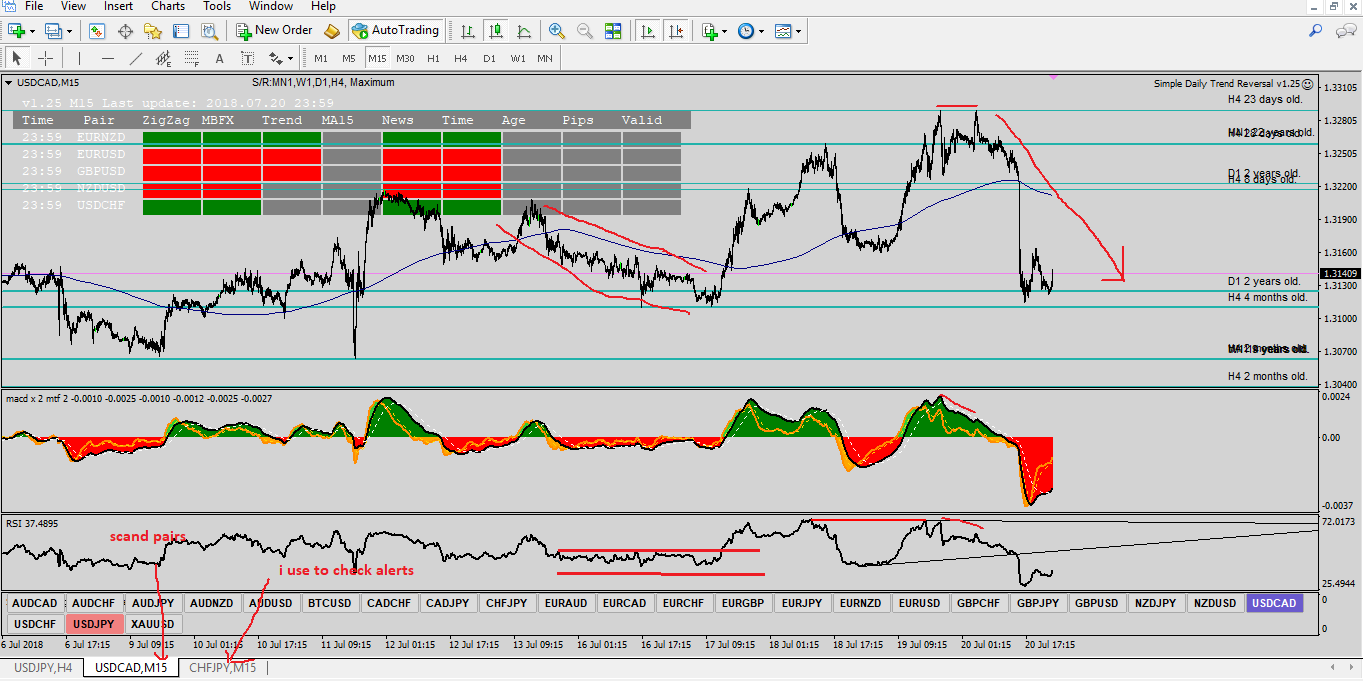Select the H4 timeframe
This screenshot has height=681, width=1363.
point(460,58)
